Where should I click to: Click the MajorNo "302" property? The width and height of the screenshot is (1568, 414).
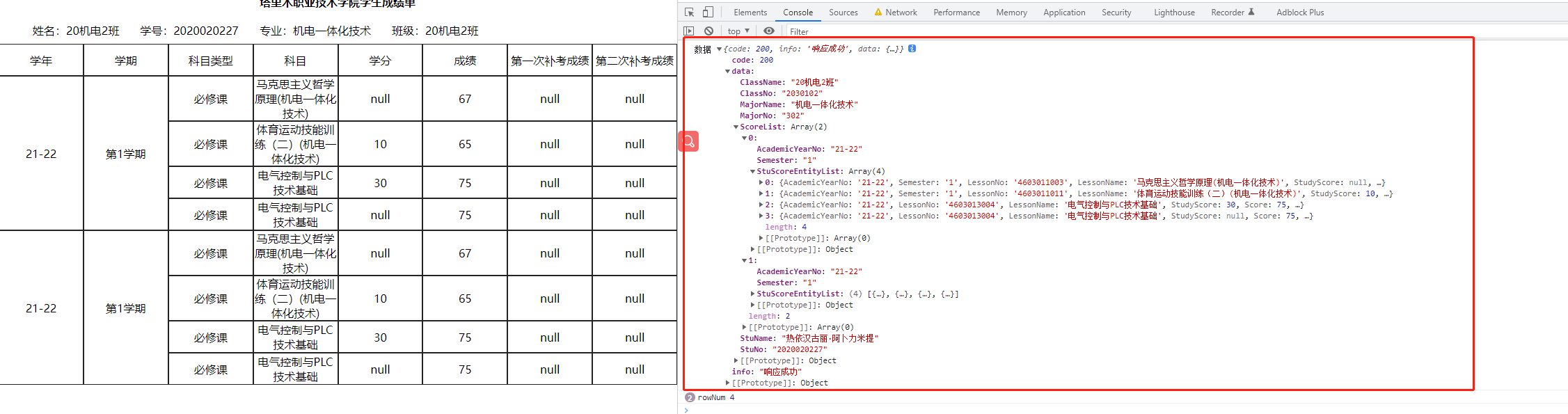click(772, 116)
